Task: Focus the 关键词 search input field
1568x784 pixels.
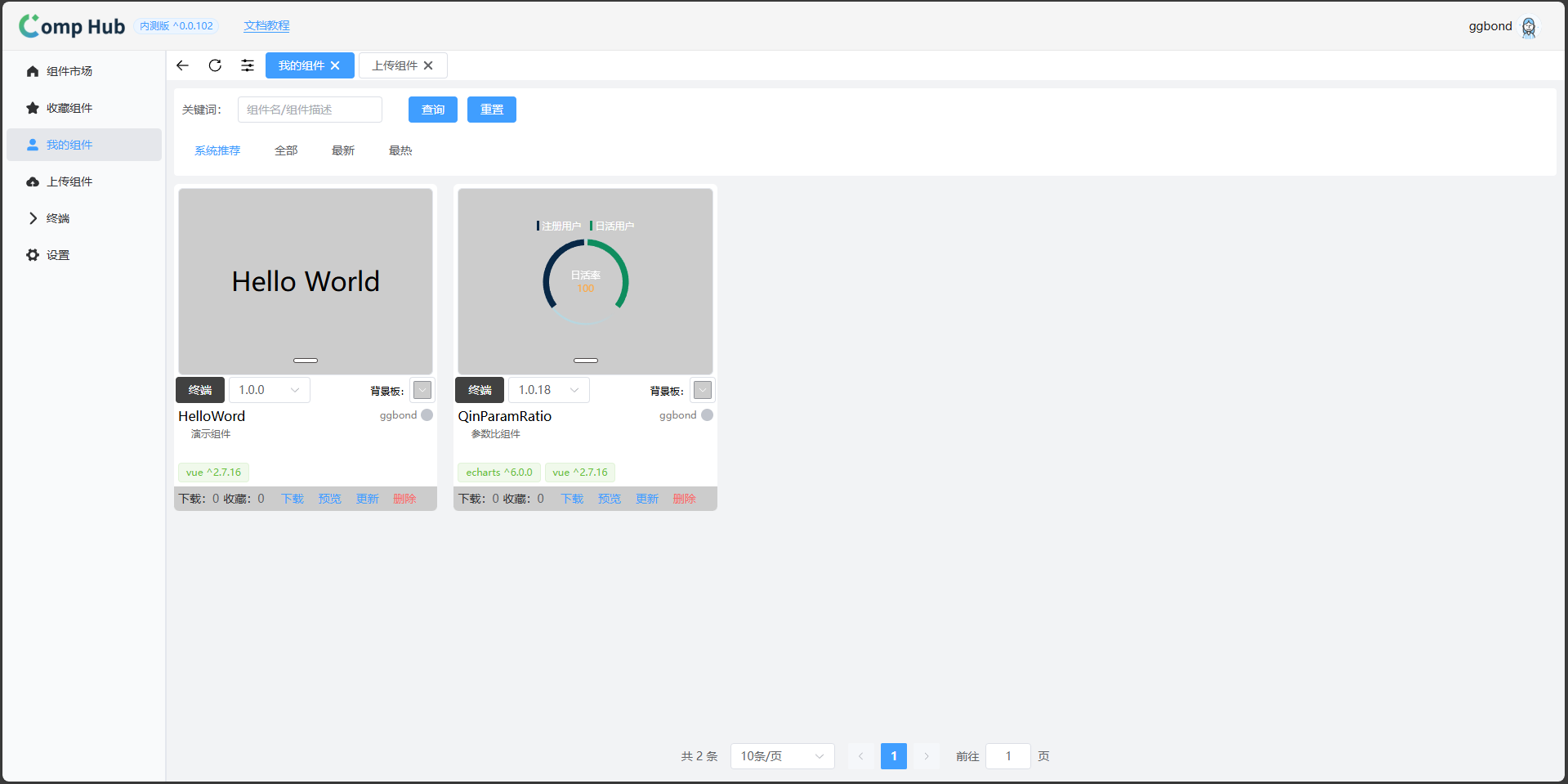Action: (x=310, y=110)
